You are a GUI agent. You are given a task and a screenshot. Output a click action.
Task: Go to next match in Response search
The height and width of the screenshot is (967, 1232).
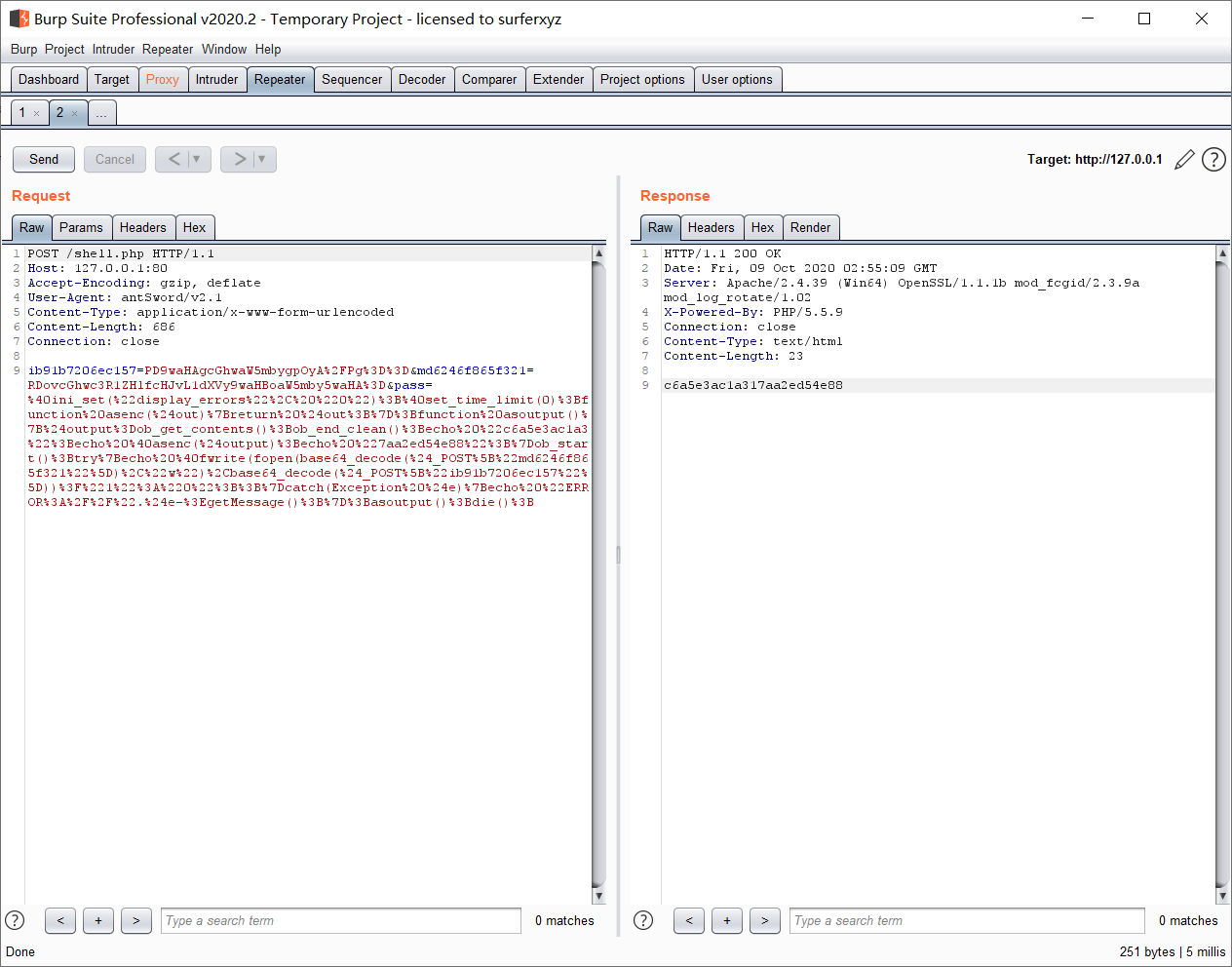point(765,920)
